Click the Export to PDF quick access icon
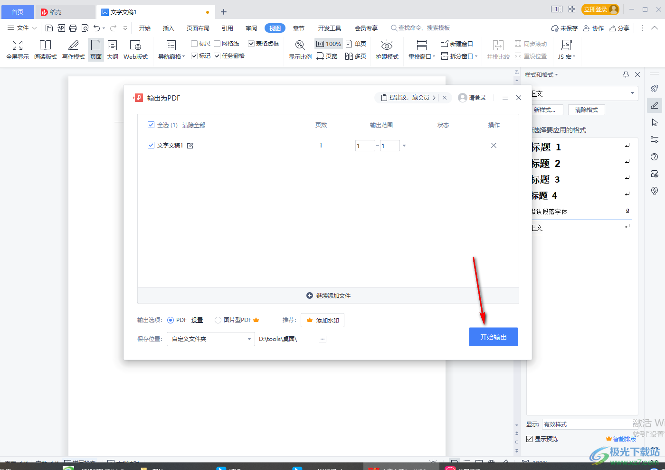The height and width of the screenshot is (470, 665). coord(61,28)
